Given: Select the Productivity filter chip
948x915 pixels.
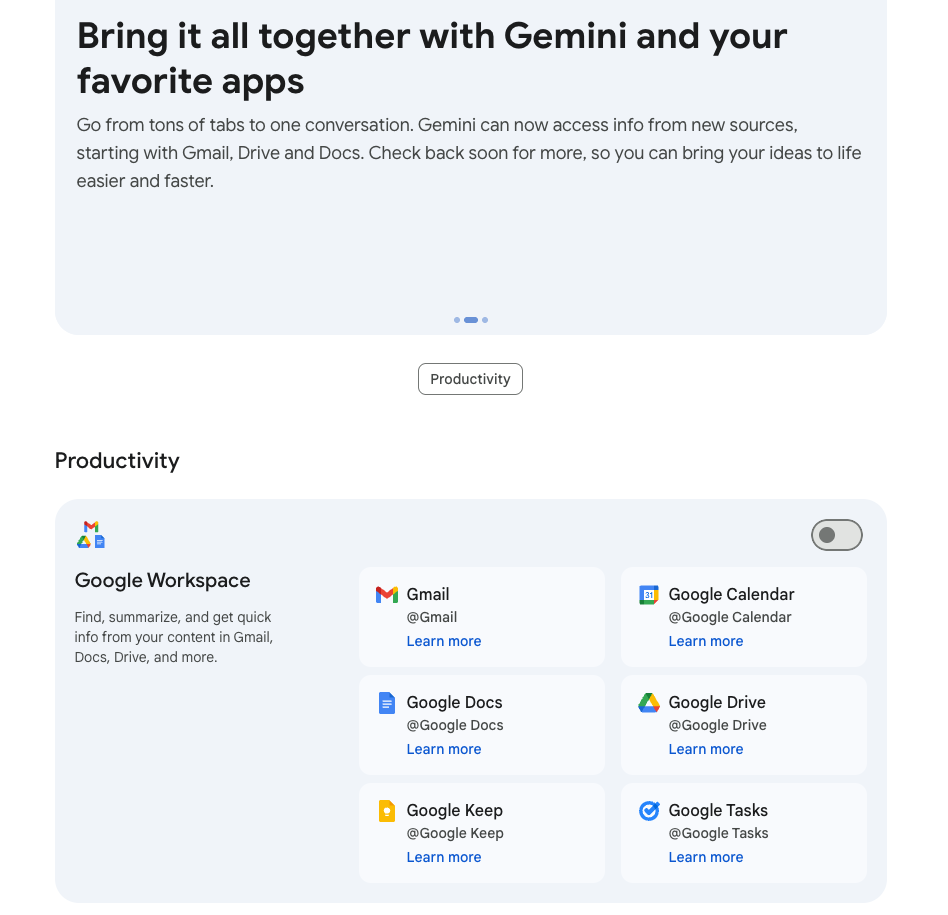Looking at the screenshot, I should tap(470, 379).
